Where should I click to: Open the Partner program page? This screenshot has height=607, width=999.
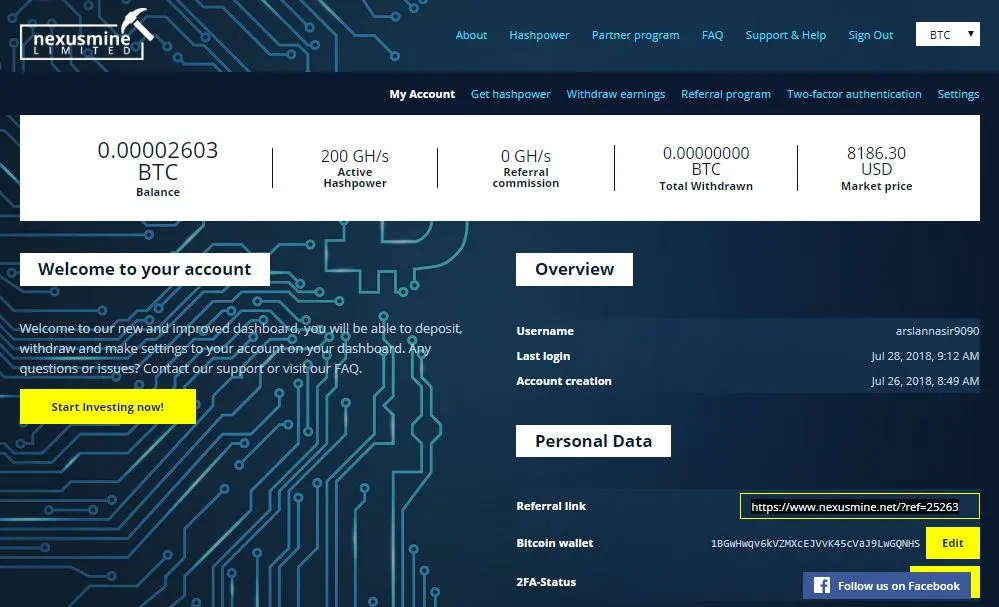pos(635,35)
